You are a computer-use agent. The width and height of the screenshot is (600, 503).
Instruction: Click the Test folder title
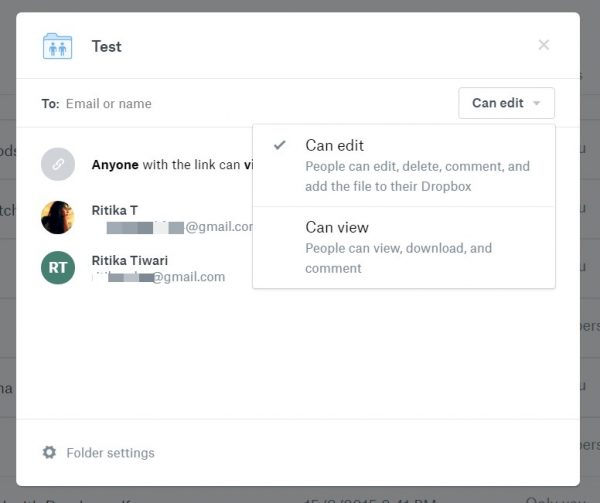click(106, 47)
